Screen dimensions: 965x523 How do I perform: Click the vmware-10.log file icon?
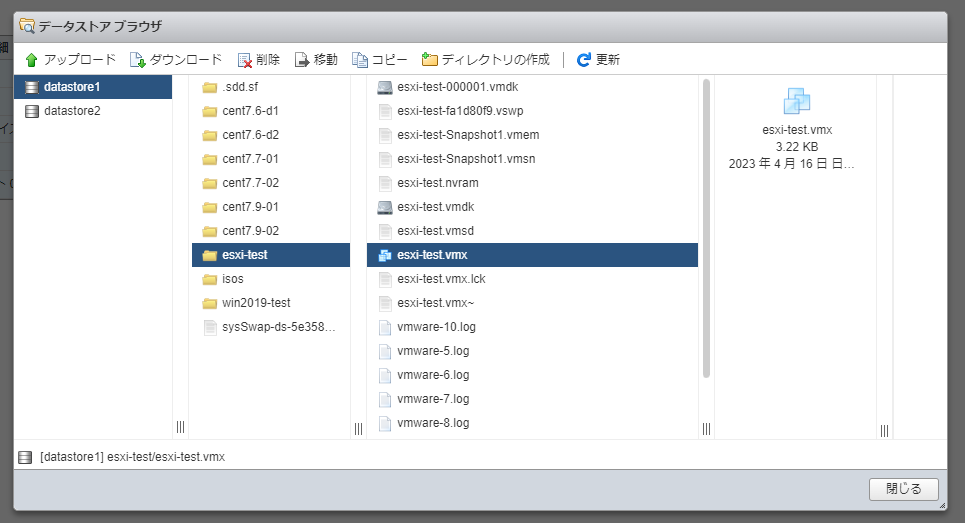385,327
